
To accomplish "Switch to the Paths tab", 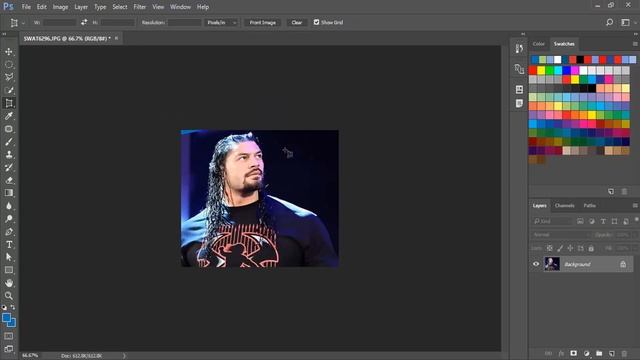I will tap(589, 205).
